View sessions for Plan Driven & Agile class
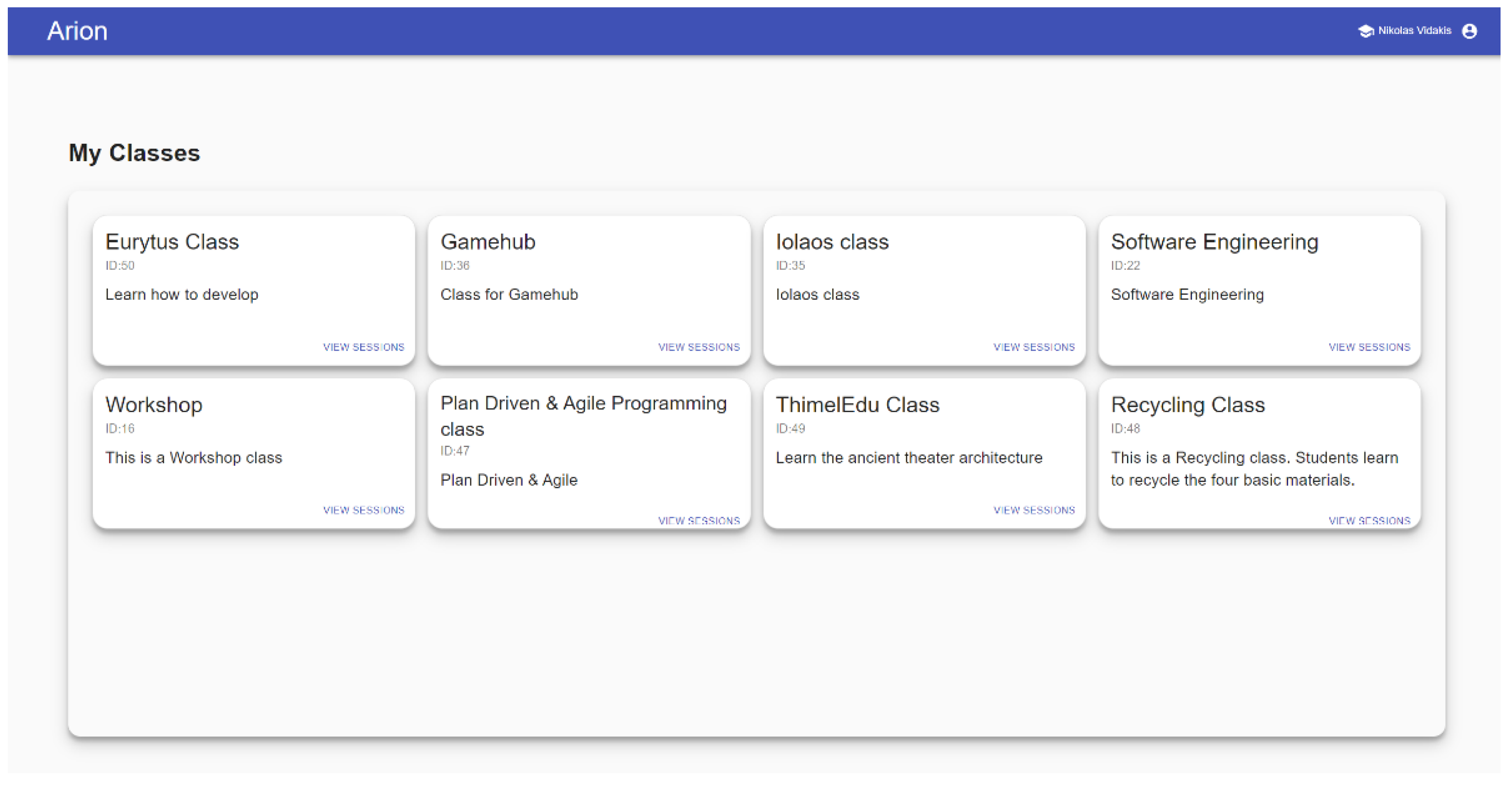This screenshot has width=1512, height=785. [699, 520]
